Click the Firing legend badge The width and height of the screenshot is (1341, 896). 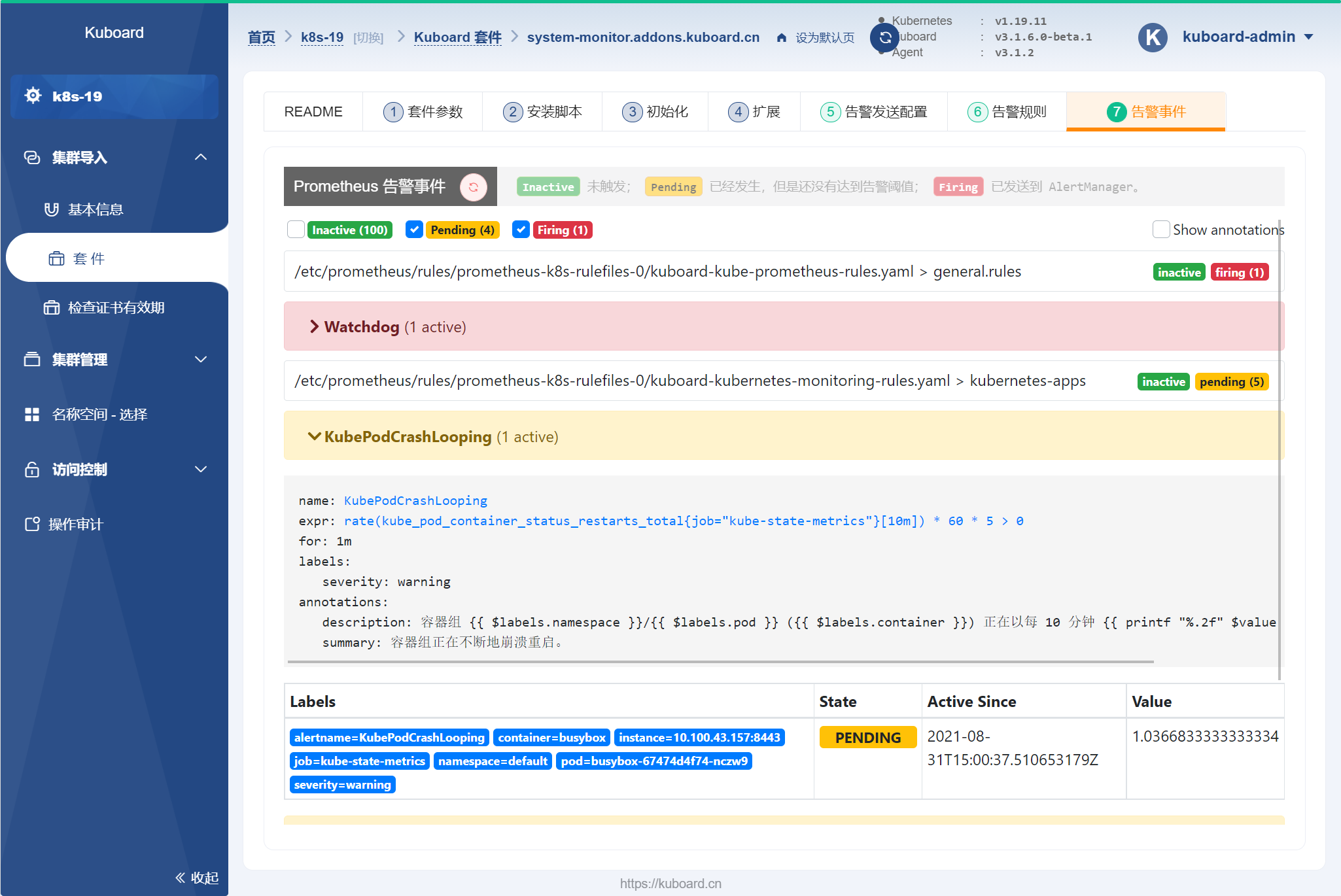[958, 187]
